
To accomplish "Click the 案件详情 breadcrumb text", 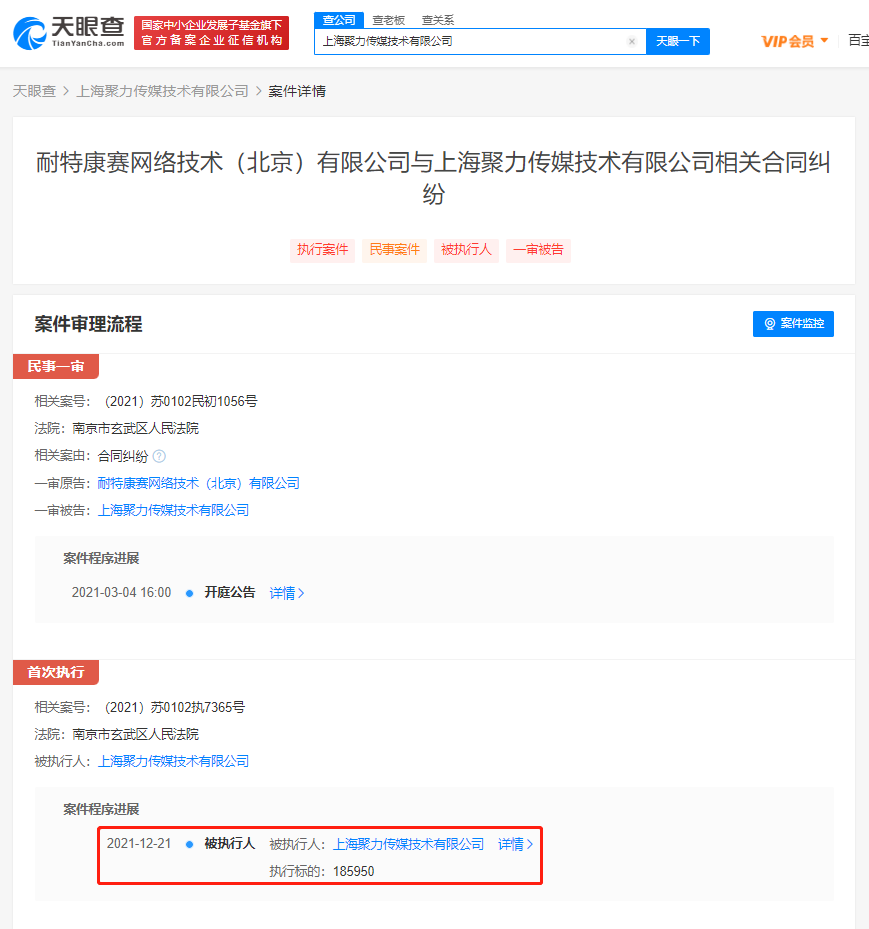I will [x=297, y=91].
